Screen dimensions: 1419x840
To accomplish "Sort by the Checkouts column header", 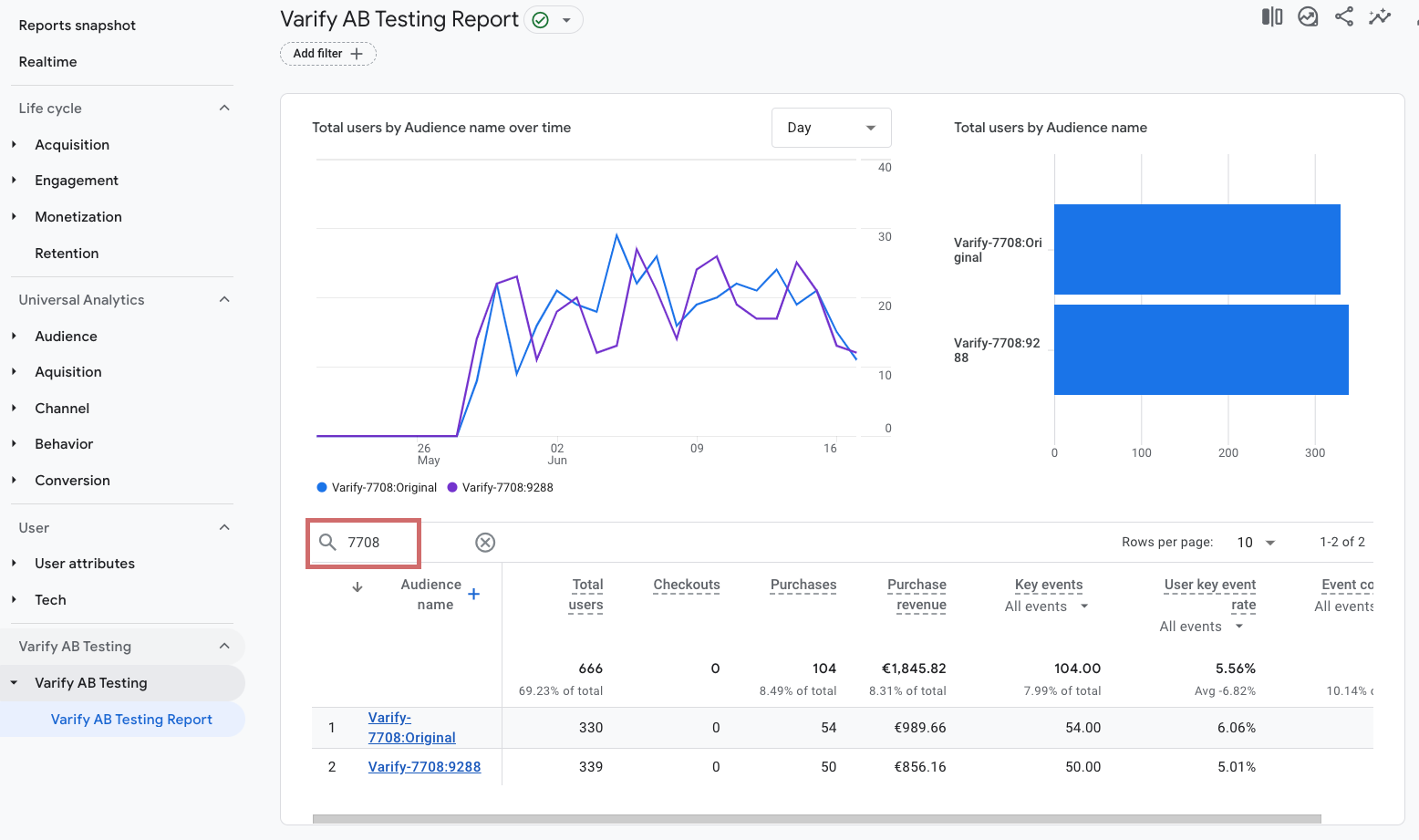I will pyautogui.click(x=687, y=585).
